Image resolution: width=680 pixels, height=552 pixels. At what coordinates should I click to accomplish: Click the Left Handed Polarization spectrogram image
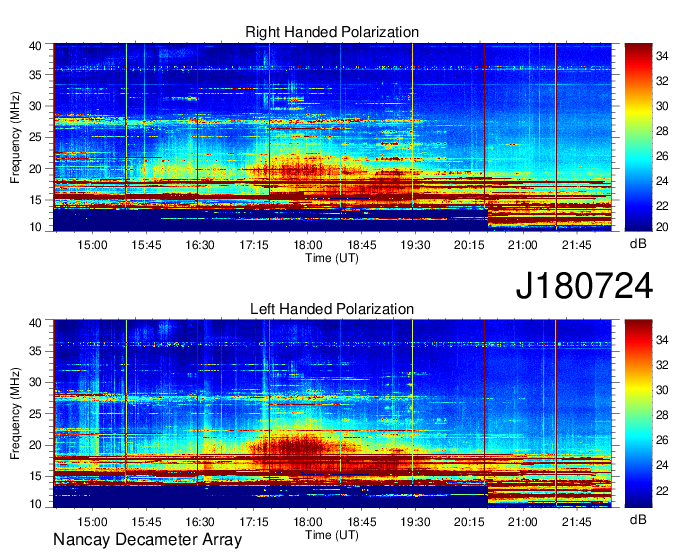coord(333,413)
